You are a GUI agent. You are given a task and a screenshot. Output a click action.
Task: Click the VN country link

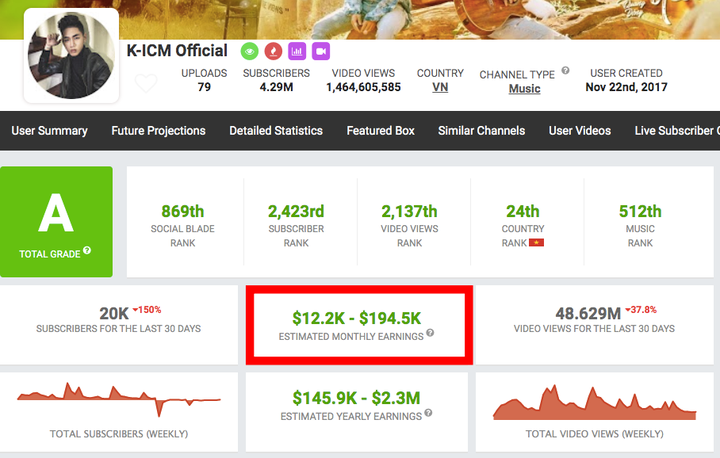(440, 88)
